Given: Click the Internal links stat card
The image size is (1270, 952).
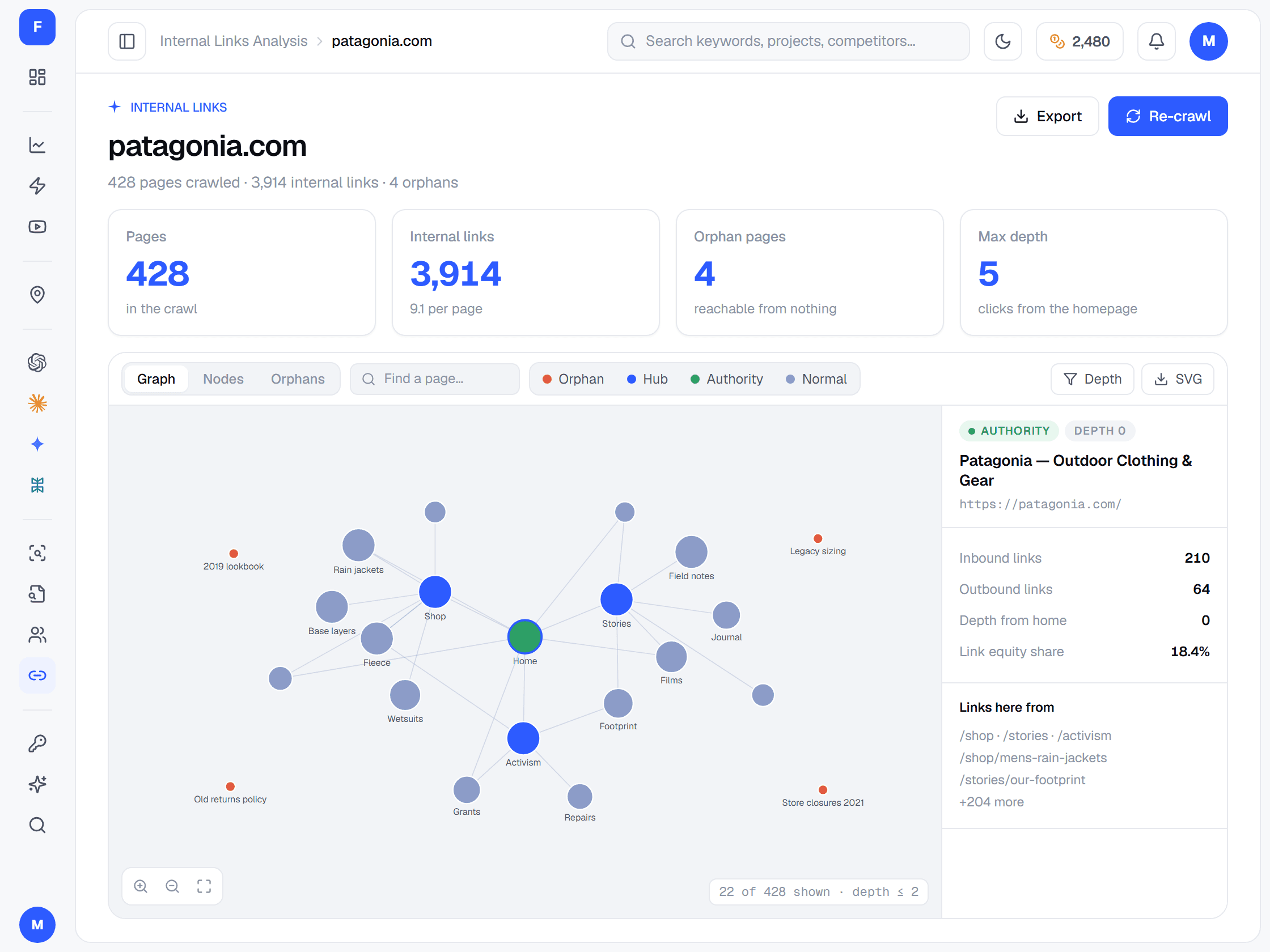Looking at the screenshot, I should tap(526, 273).
